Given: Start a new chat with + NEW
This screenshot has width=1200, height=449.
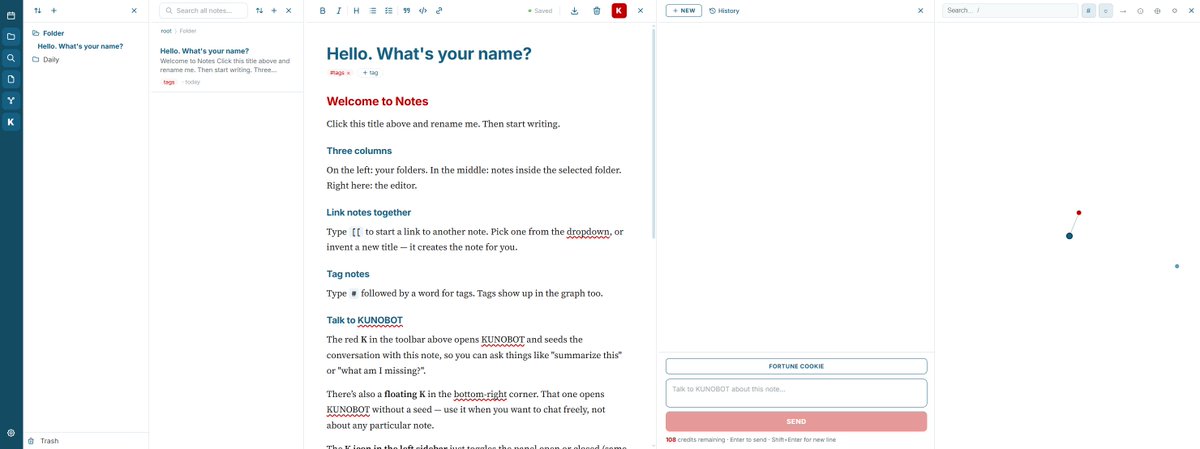Looking at the screenshot, I should (684, 10).
